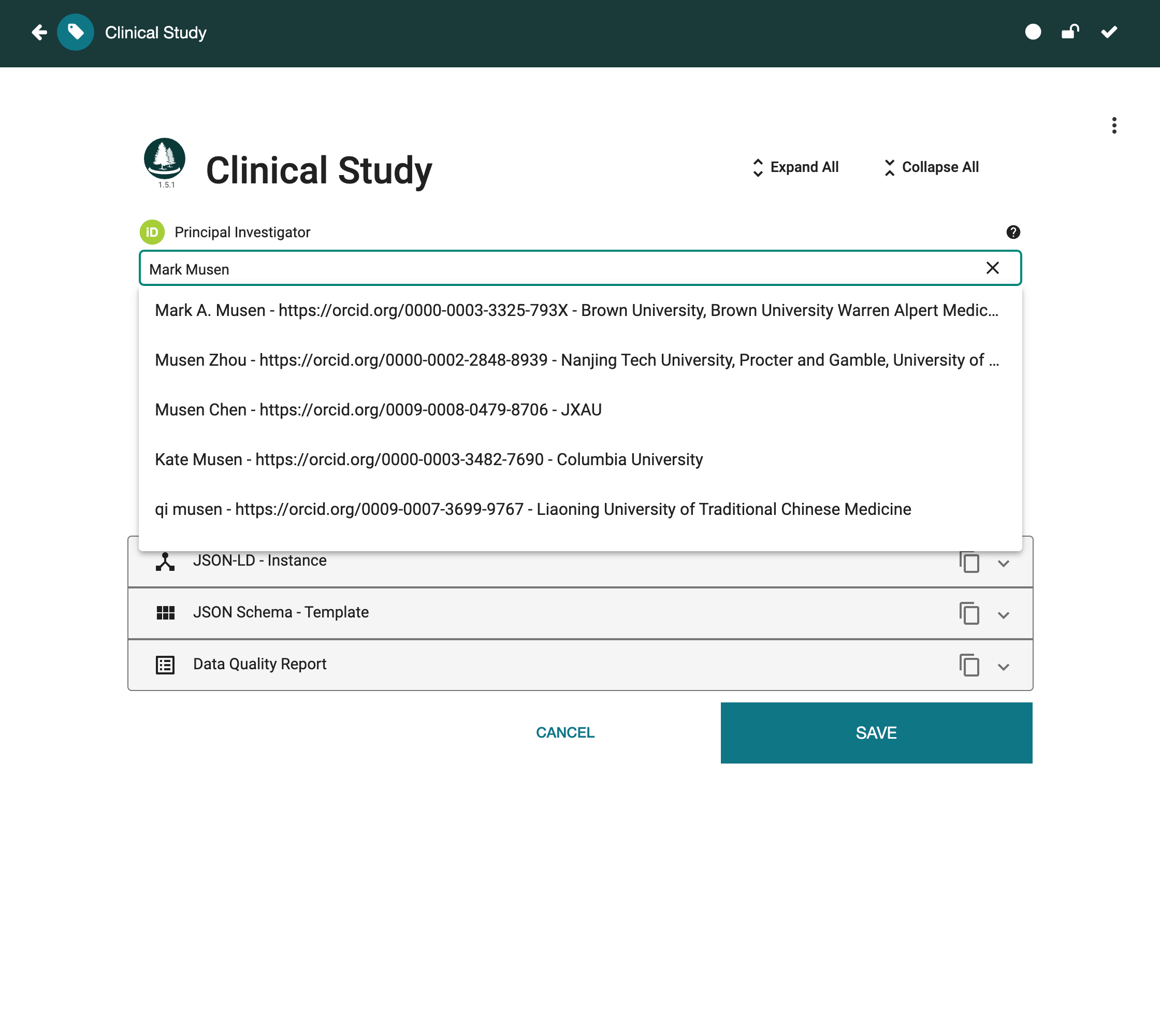Show help for Principal Investigator field

coord(1012,232)
